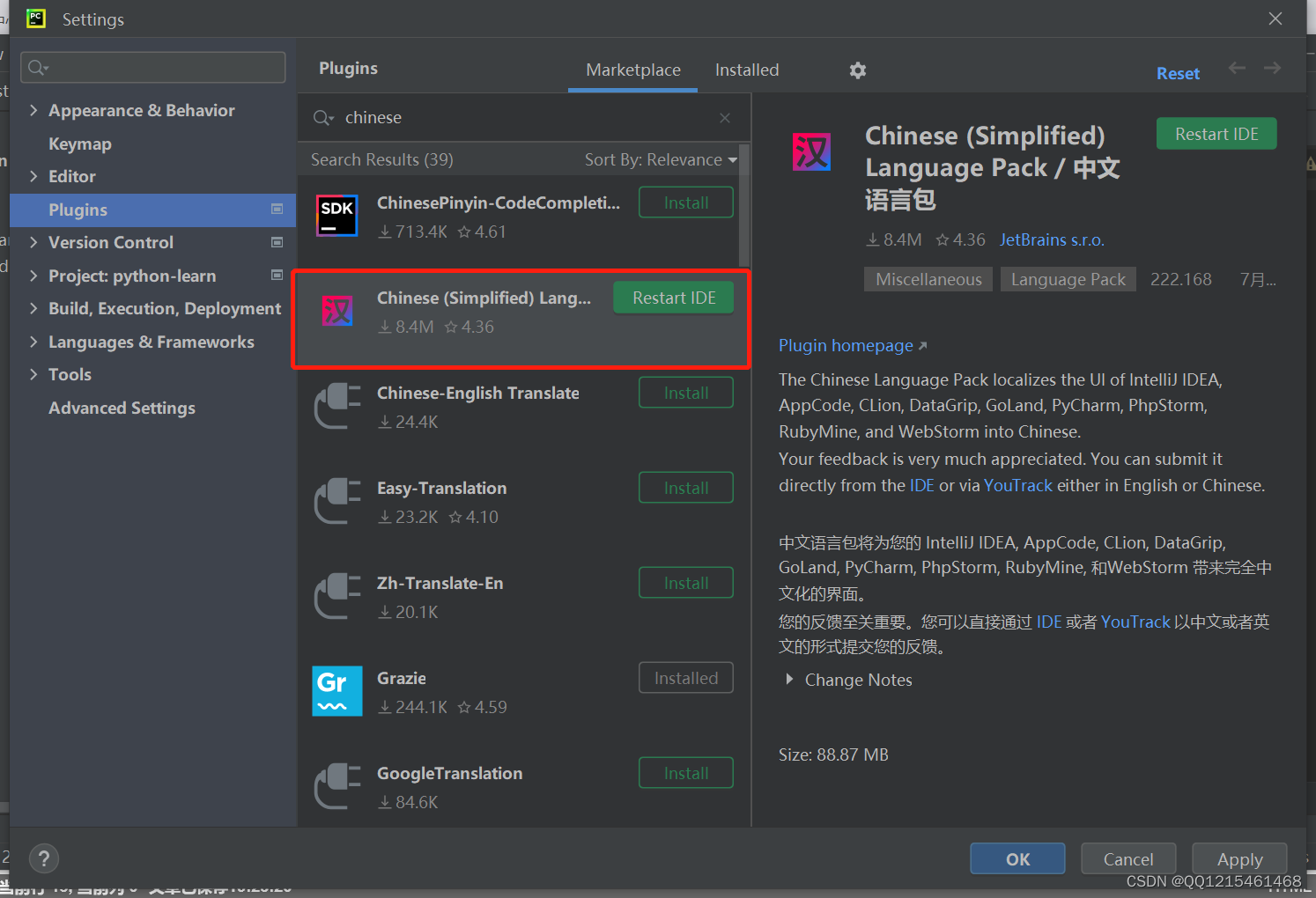1316x898 pixels.
Task: Expand the Version Control section
Action: coord(33,242)
